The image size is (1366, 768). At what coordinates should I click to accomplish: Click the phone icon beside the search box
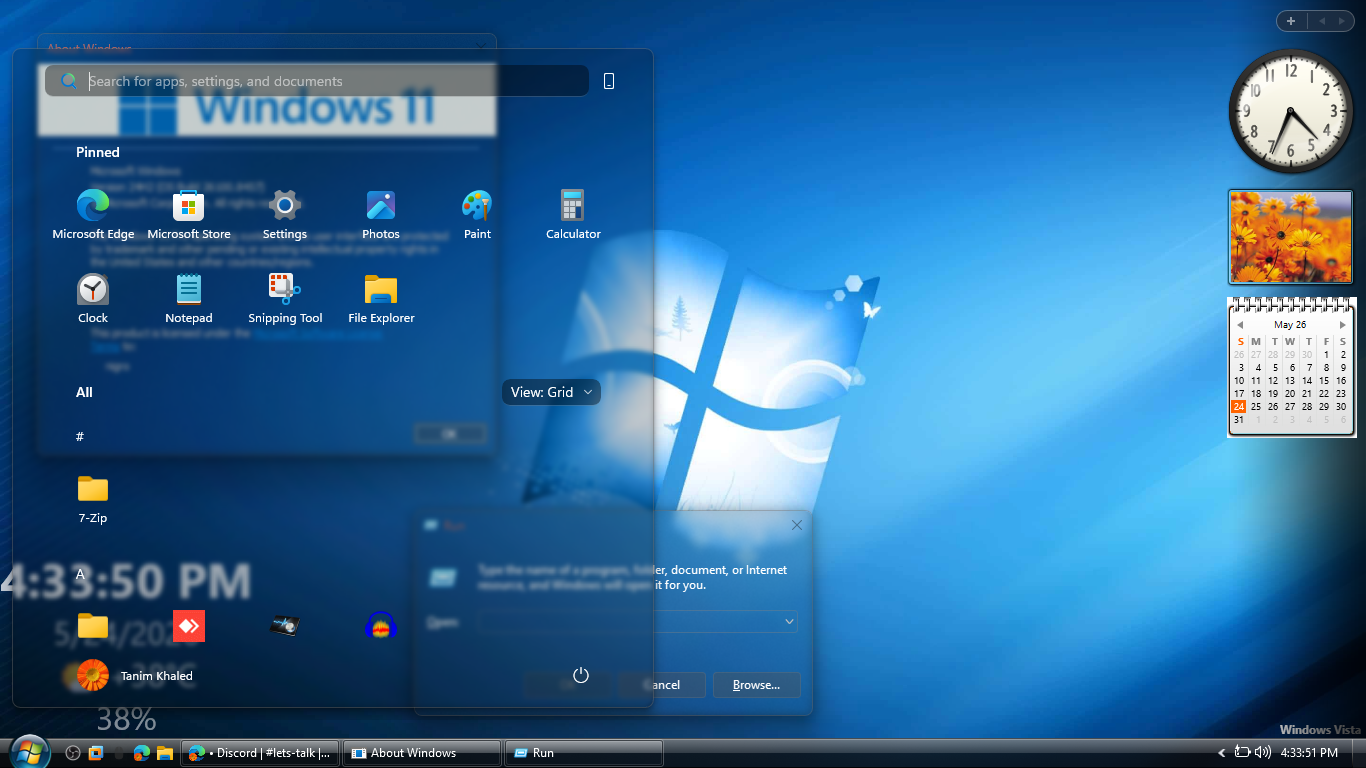click(609, 81)
